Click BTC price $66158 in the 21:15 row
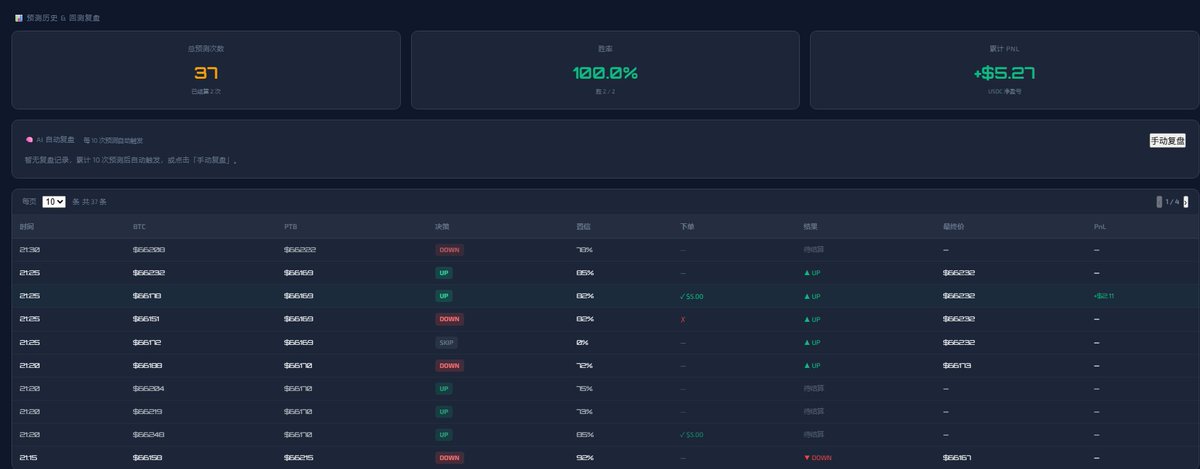Image resolution: width=1200 pixels, height=469 pixels. coord(149,457)
